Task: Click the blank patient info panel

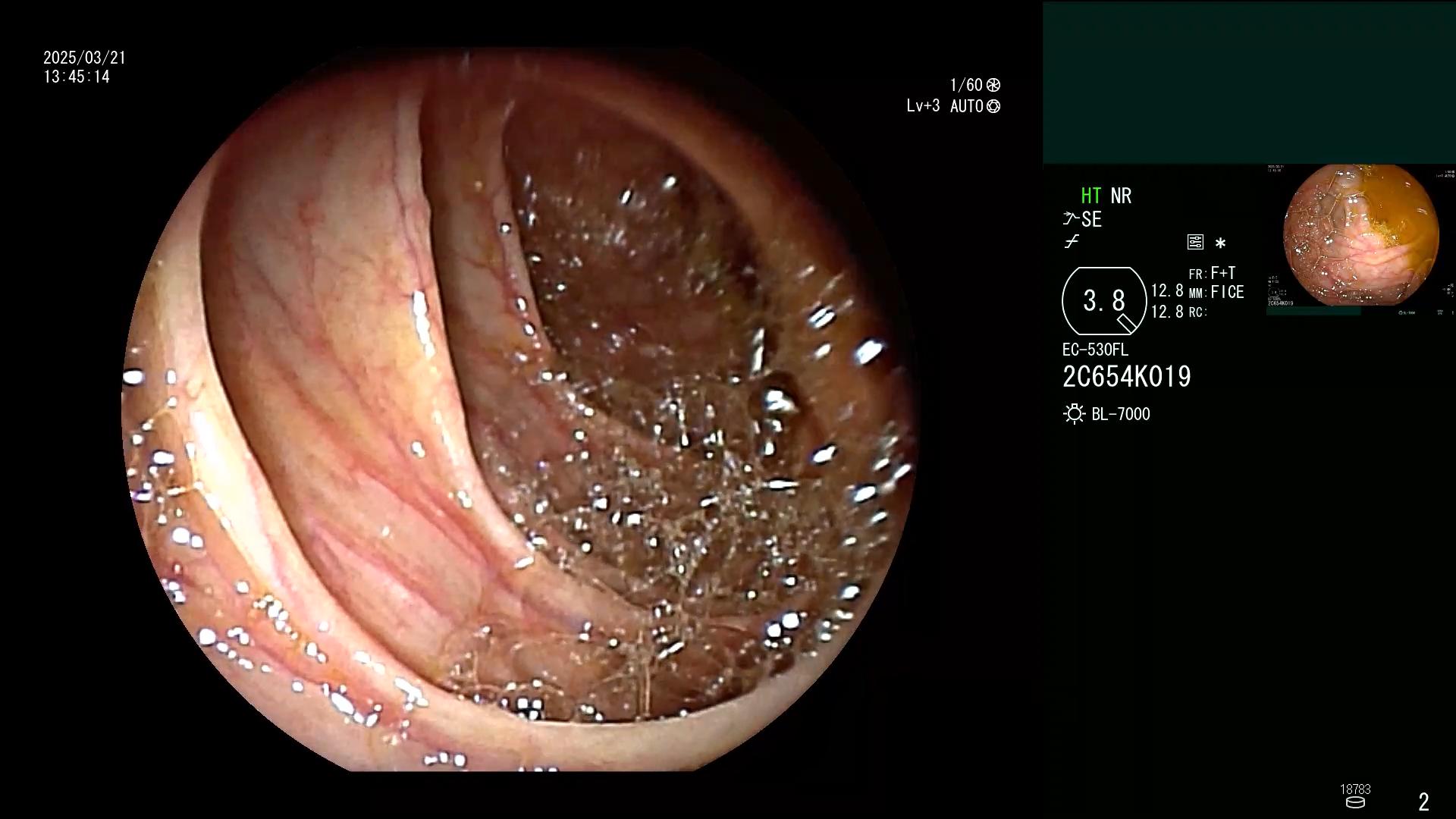Action: 1249,82
